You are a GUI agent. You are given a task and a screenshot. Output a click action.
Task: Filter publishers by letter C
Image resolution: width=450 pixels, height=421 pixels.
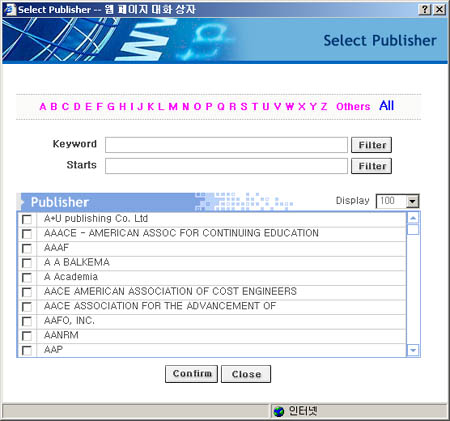point(65,107)
